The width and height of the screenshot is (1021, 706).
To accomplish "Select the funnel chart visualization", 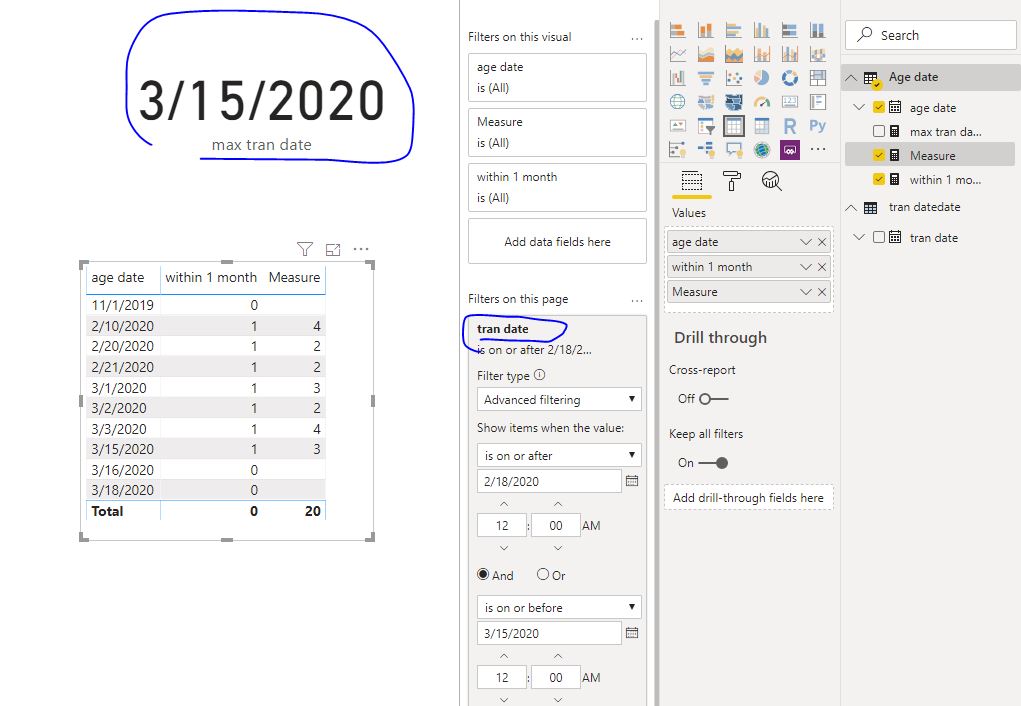I will click(706, 78).
